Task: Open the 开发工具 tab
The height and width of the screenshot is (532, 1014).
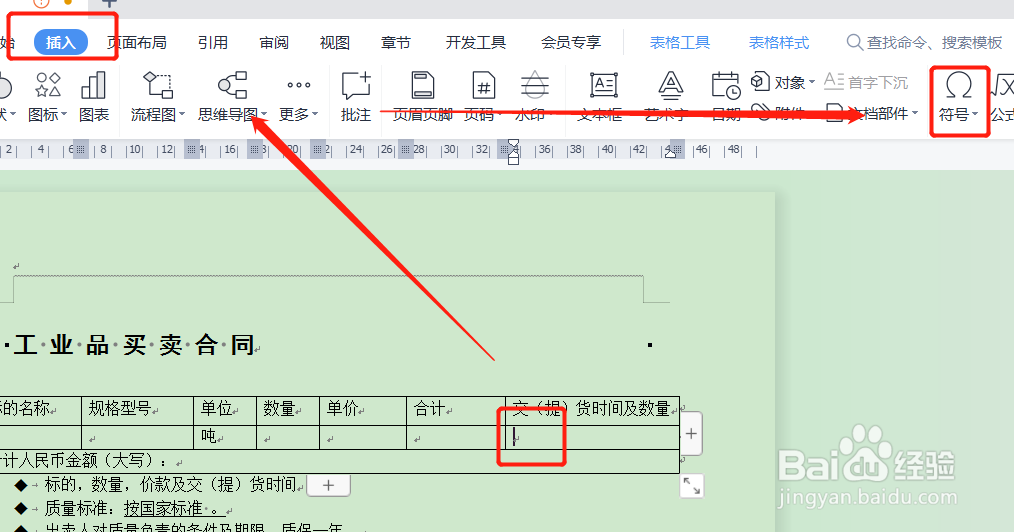Action: (x=475, y=43)
